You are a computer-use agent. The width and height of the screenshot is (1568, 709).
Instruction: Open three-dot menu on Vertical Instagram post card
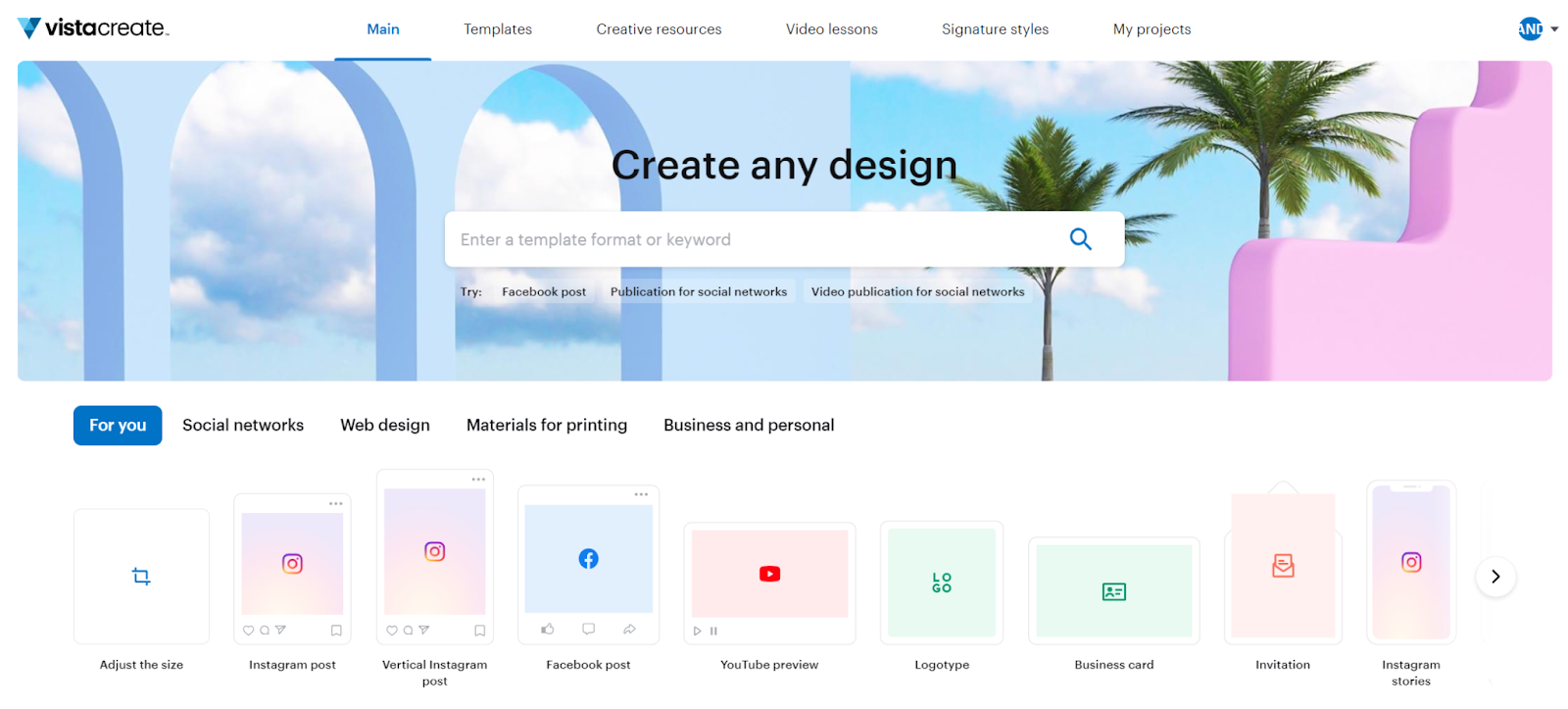(478, 480)
